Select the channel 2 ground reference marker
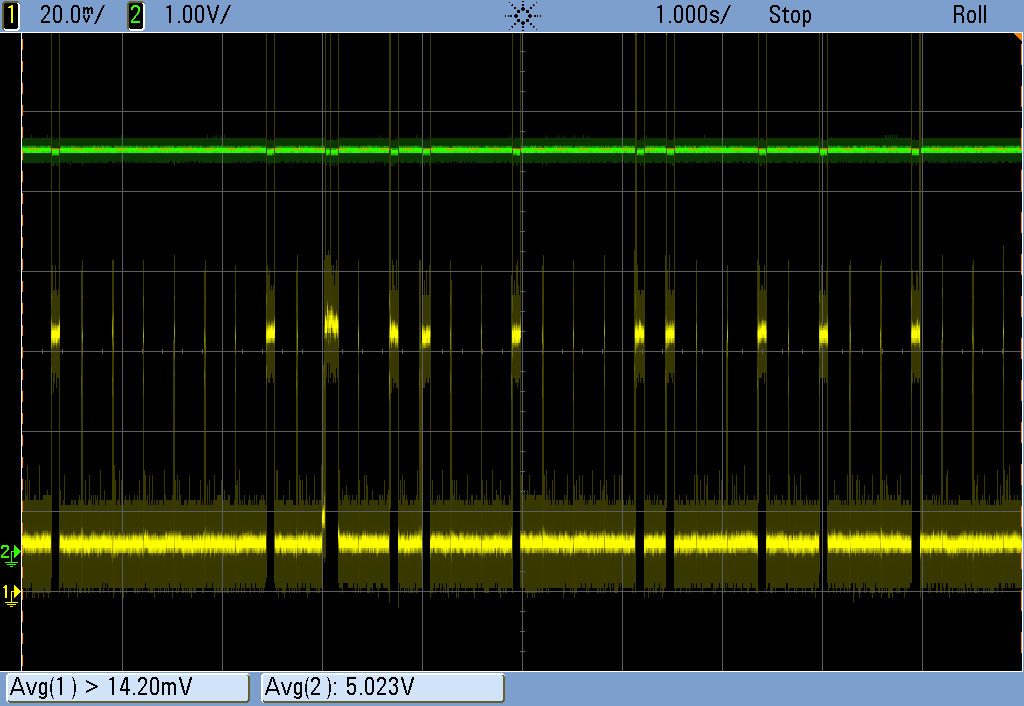1024x706 pixels. pyautogui.click(x=9, y=551)
